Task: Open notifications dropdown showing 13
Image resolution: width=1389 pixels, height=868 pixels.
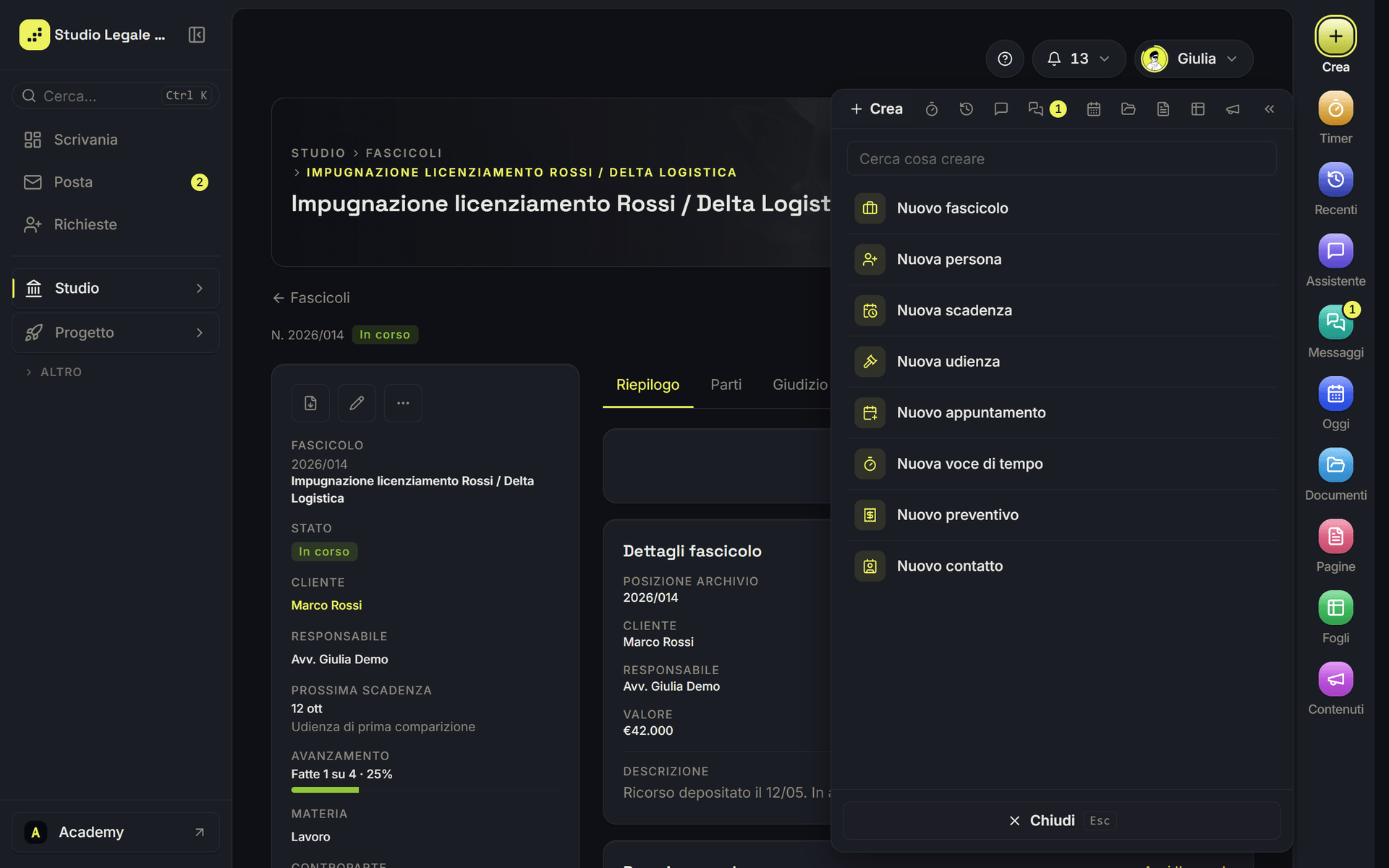Action: [1079, 59]
